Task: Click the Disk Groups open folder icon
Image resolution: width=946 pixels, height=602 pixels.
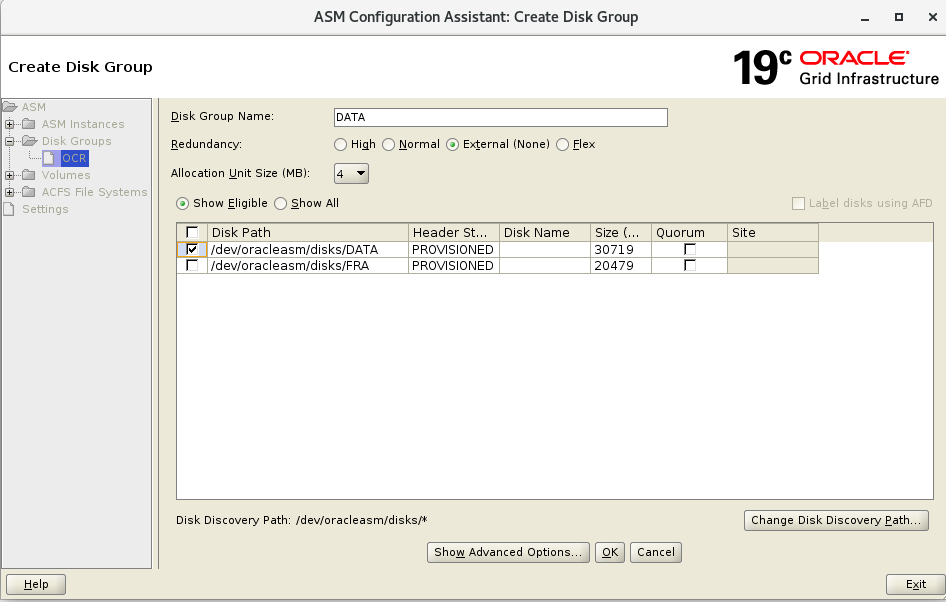Action: coord(30,141)
